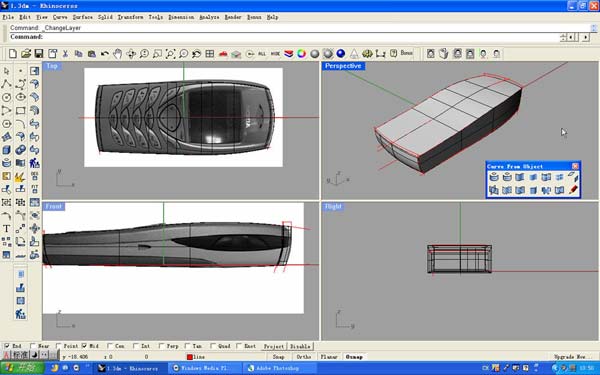
Task: Open the Perspective viewport title menu
Action: point(343,66)
